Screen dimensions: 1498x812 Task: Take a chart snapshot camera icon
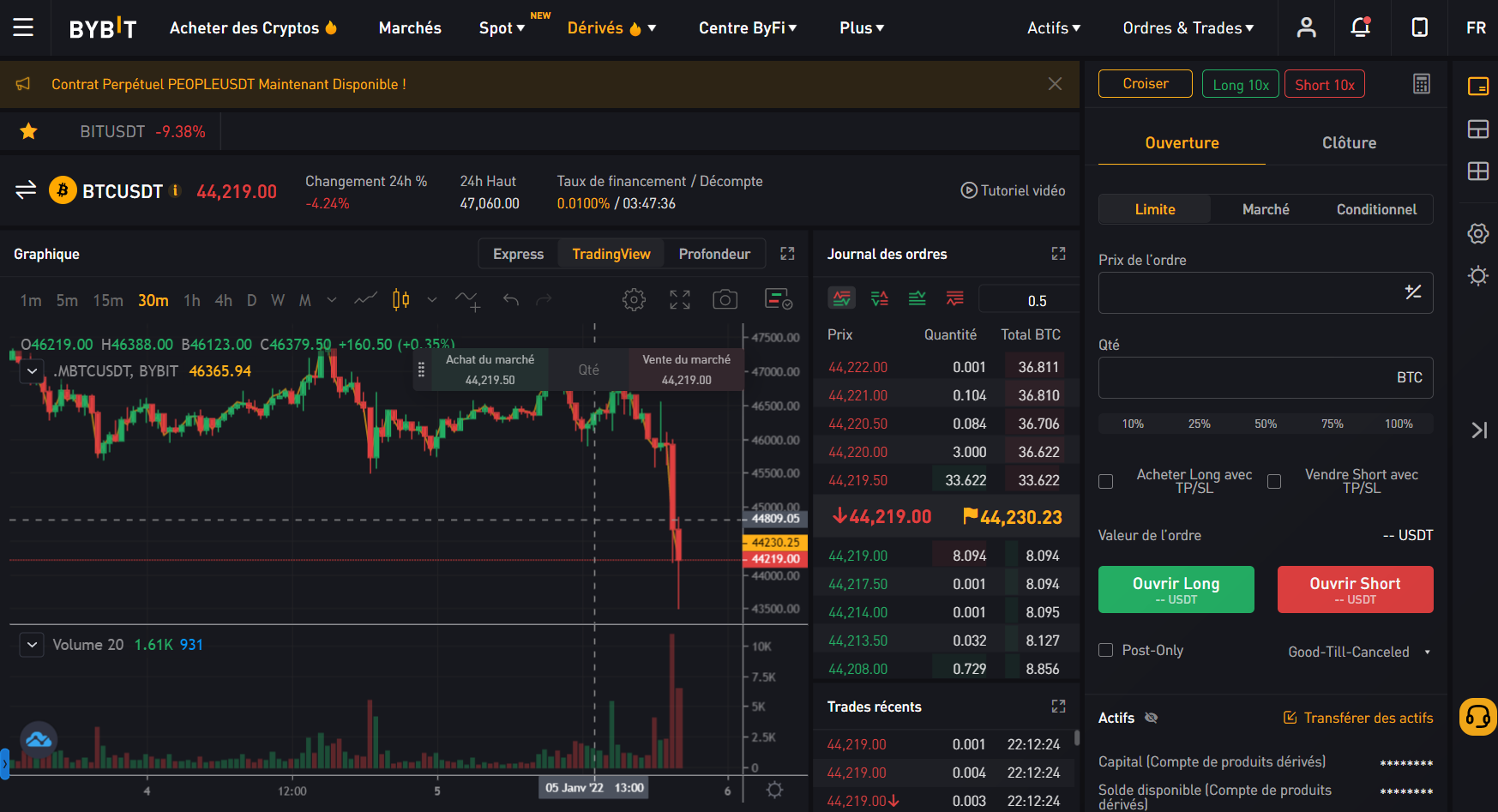pos(725,299)
